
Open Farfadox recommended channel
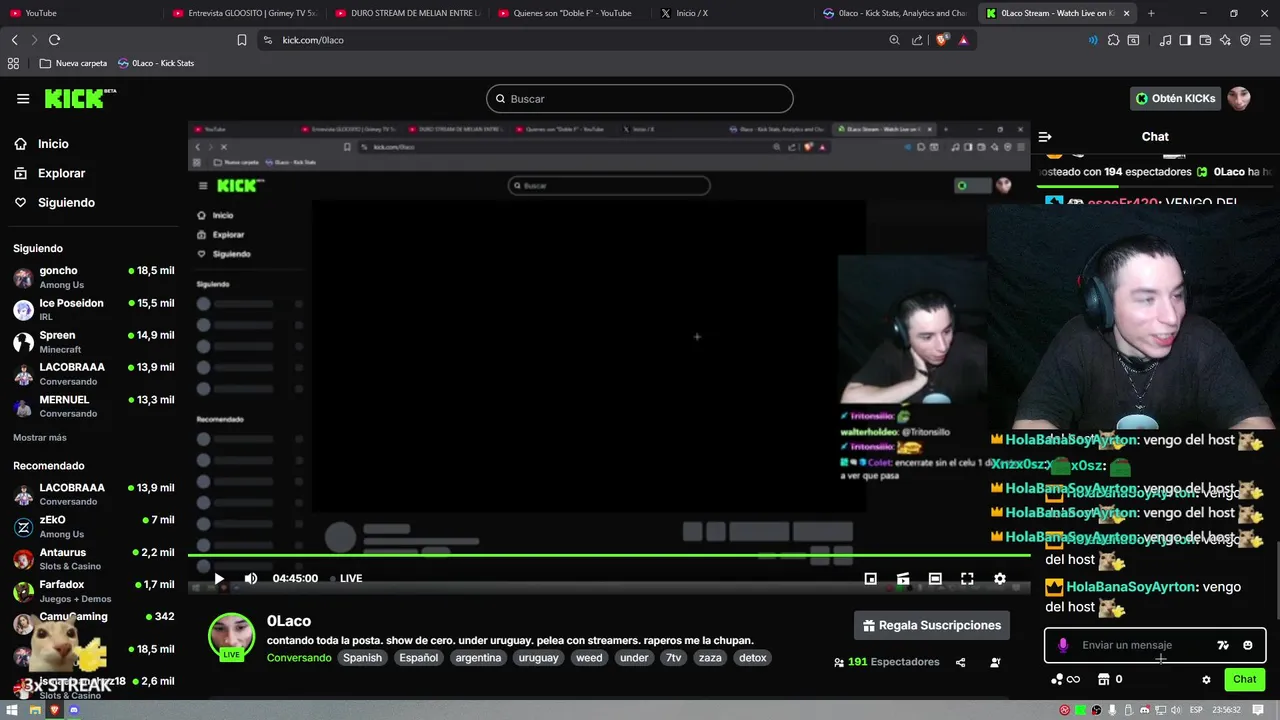(94, 590)
